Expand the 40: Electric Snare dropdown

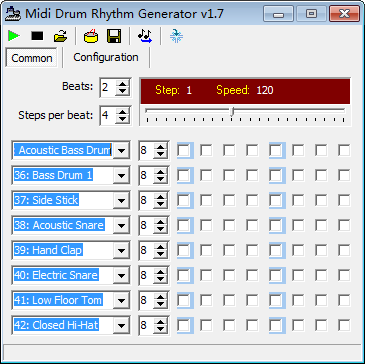pos(121,276)
